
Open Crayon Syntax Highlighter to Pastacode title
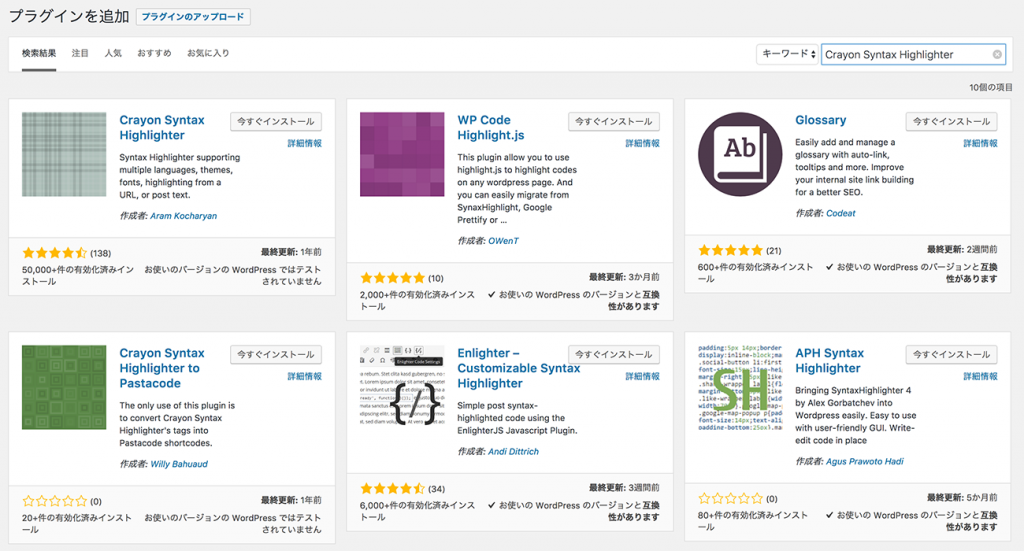pos(162,368)
